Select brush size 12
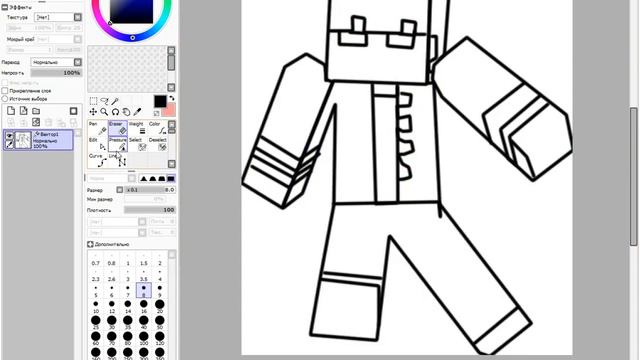Viewport: 640px width, 360px height. [111, 307]
